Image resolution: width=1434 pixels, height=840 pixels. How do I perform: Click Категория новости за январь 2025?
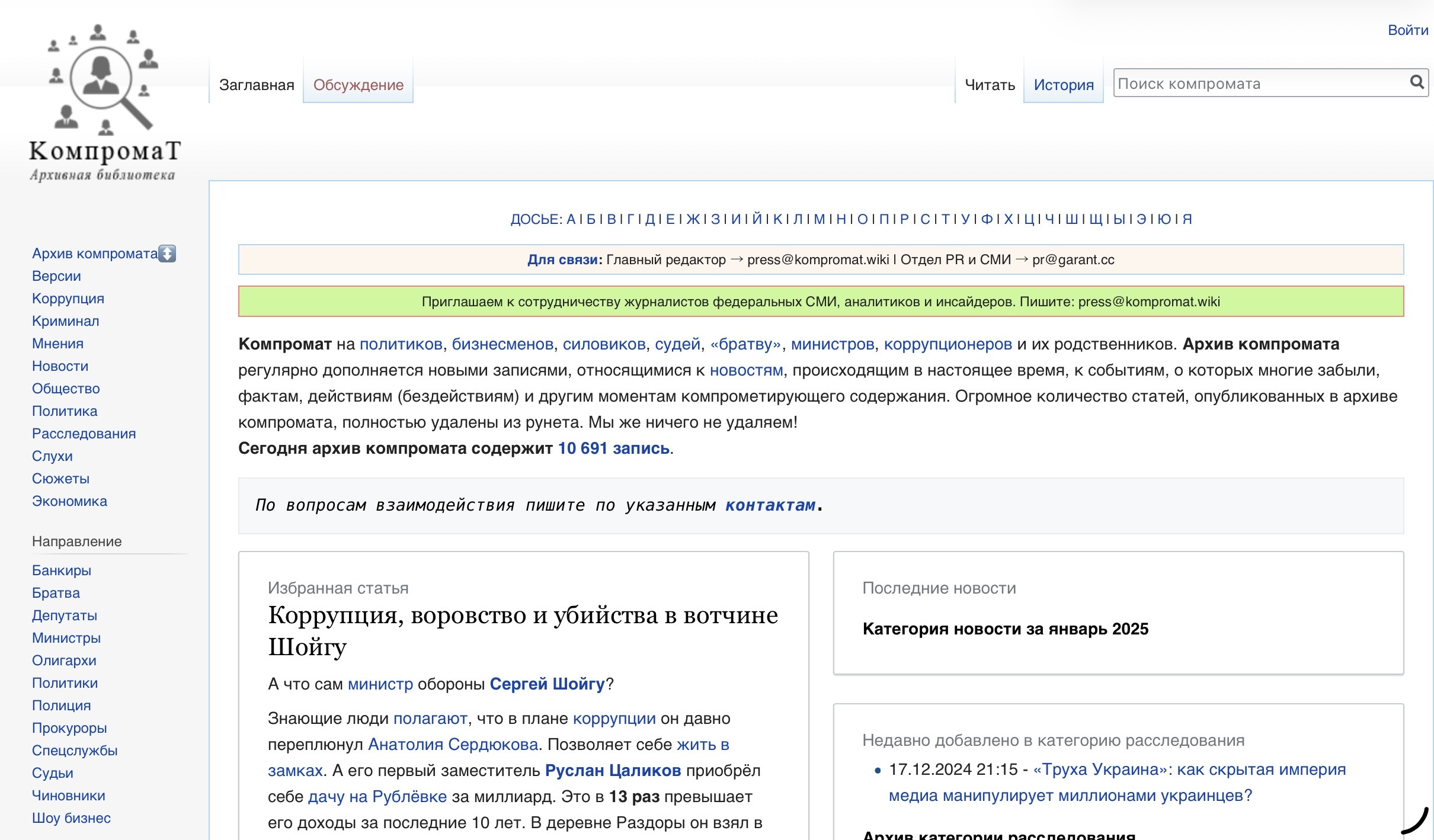1006,629
